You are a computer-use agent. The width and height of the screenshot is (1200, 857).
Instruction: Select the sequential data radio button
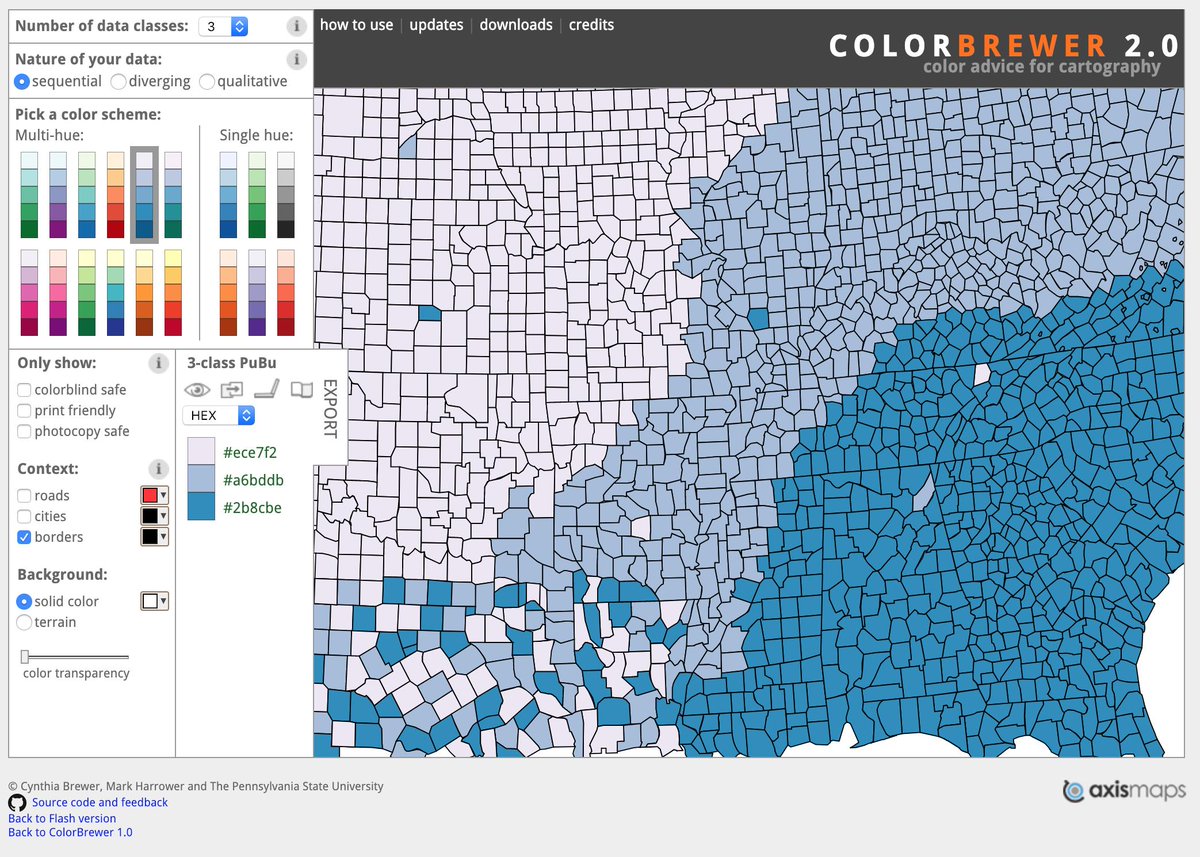[x=22, y=81]
